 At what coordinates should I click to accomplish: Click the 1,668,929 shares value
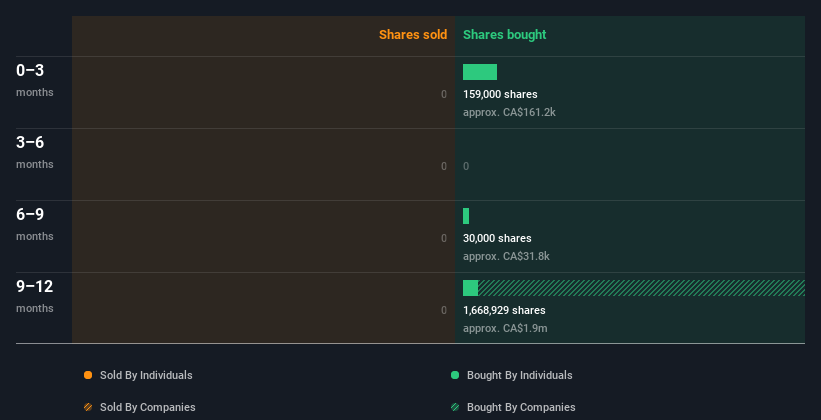pyautogui.click(x=504, y=310)
